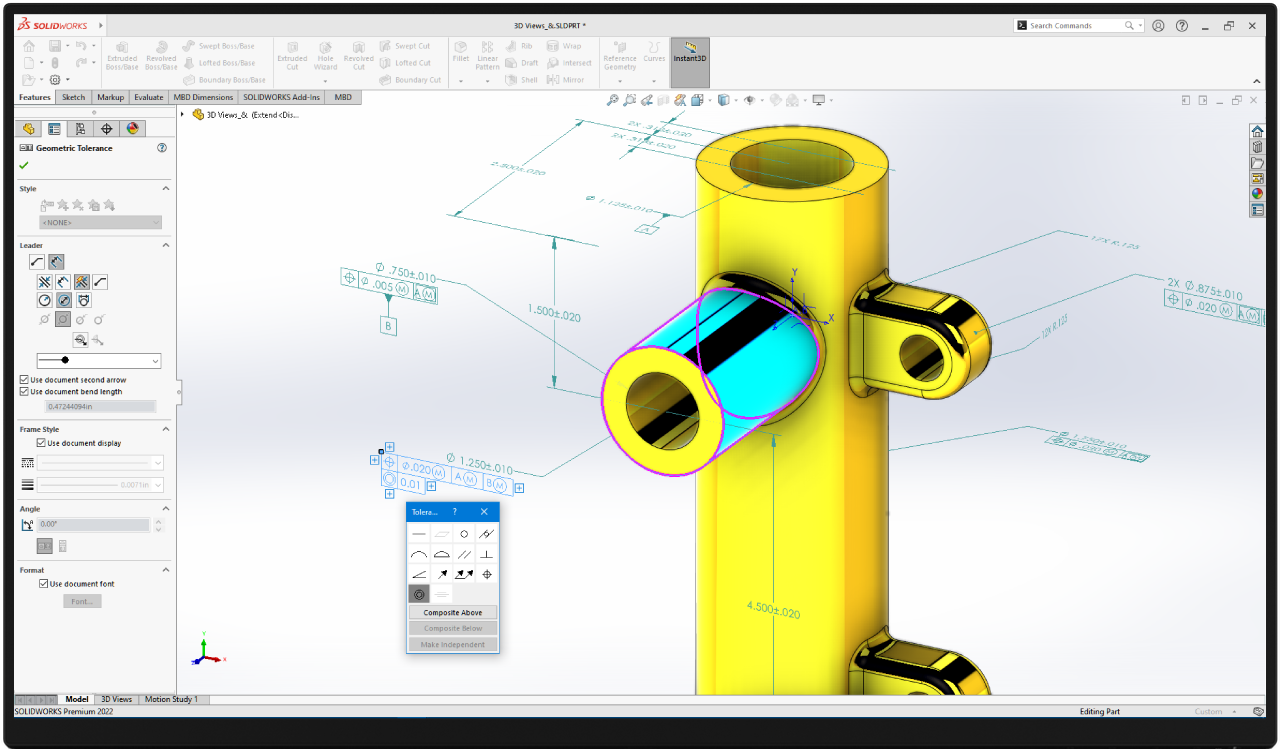
Task: Open the ConfigurationManager tab
Action: tap(80, 129)
